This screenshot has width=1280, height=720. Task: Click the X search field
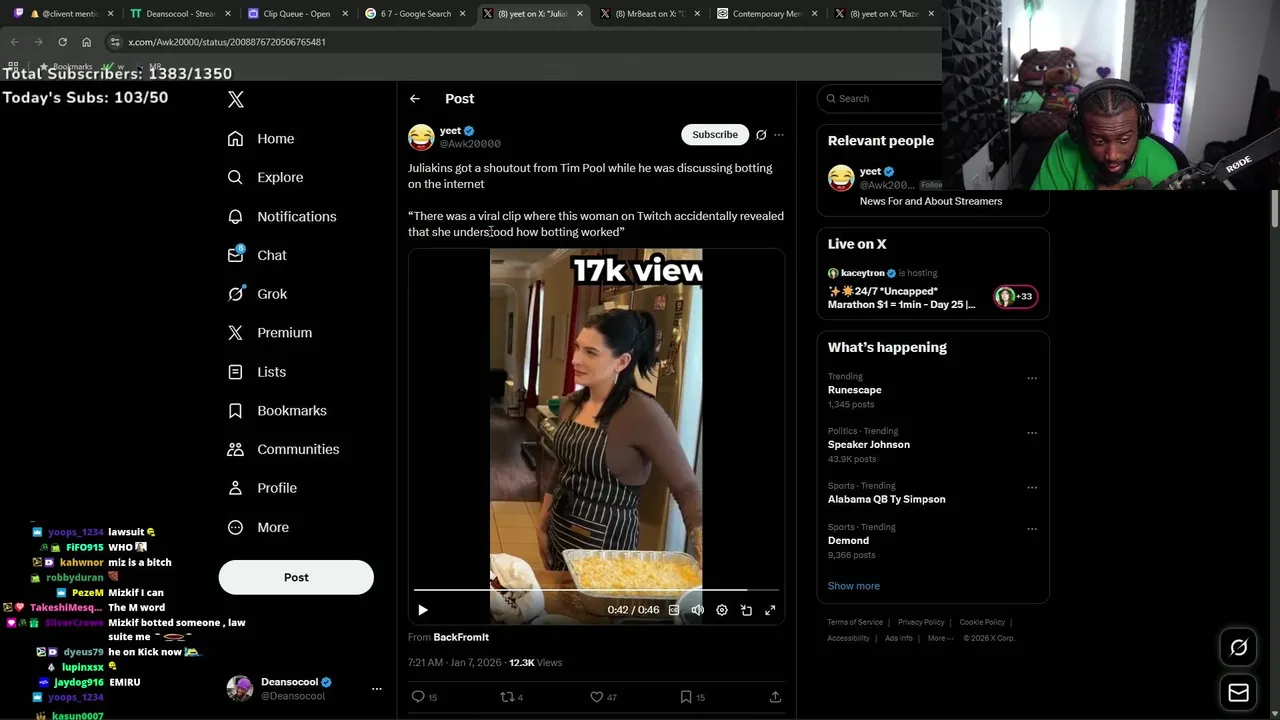coord(880,98)
